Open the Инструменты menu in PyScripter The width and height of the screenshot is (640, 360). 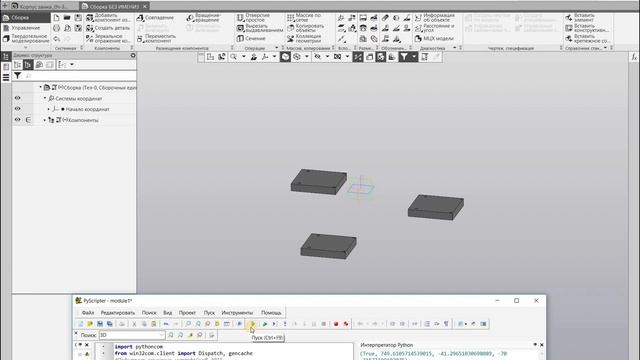pyautogui.click(x=237, y=313)
